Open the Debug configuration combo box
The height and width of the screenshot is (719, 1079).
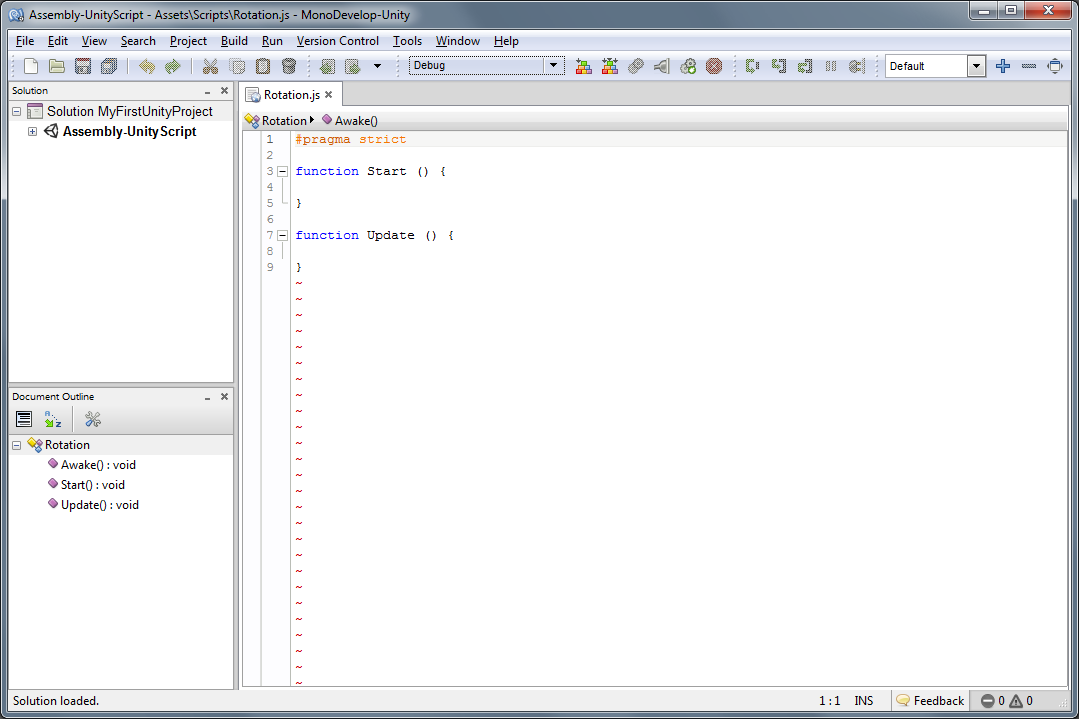point(487,65)
